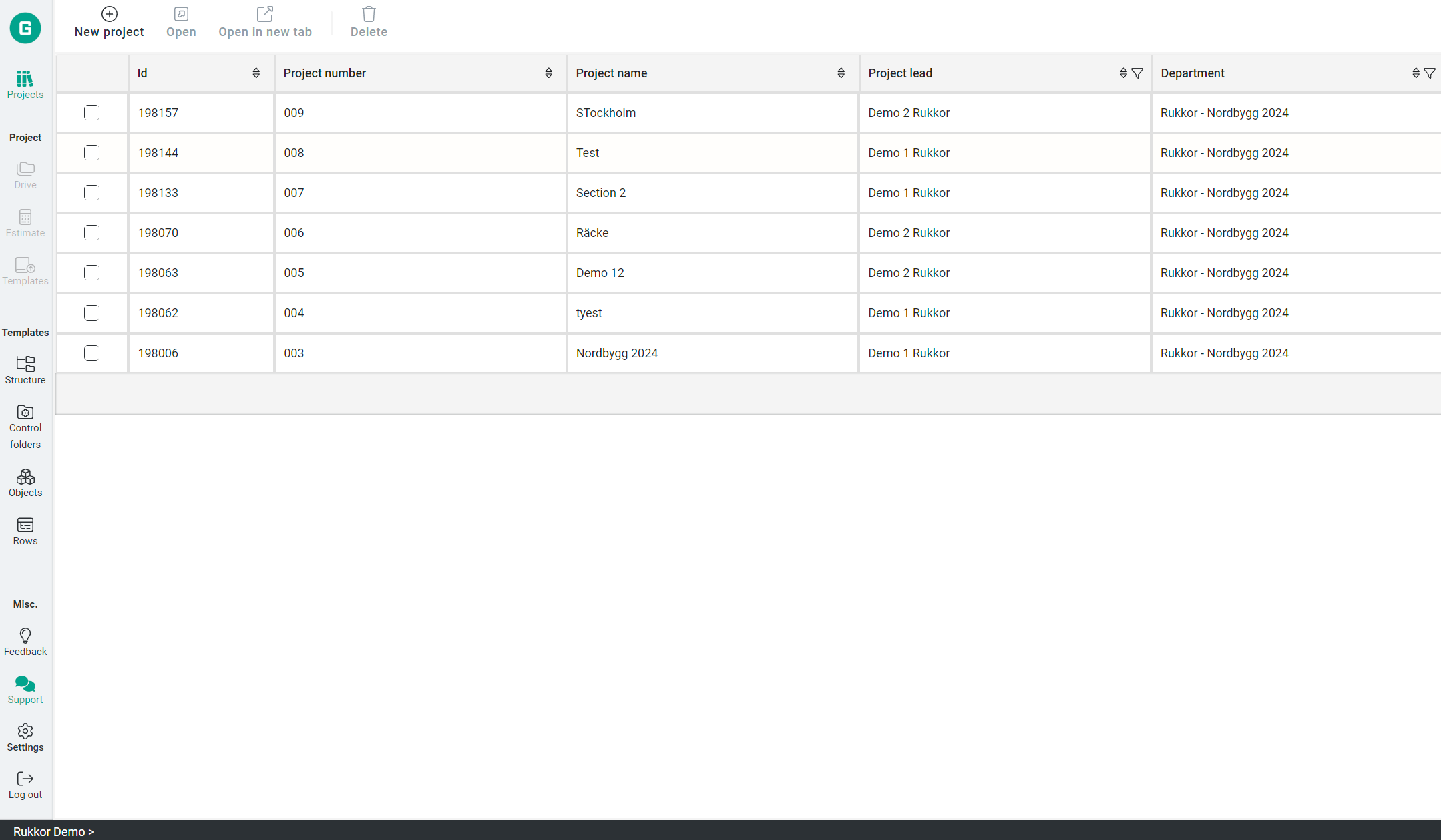Open the project Templates sidebar item
Viewport: 1441px width, 840px height.
tap(25, 272)
